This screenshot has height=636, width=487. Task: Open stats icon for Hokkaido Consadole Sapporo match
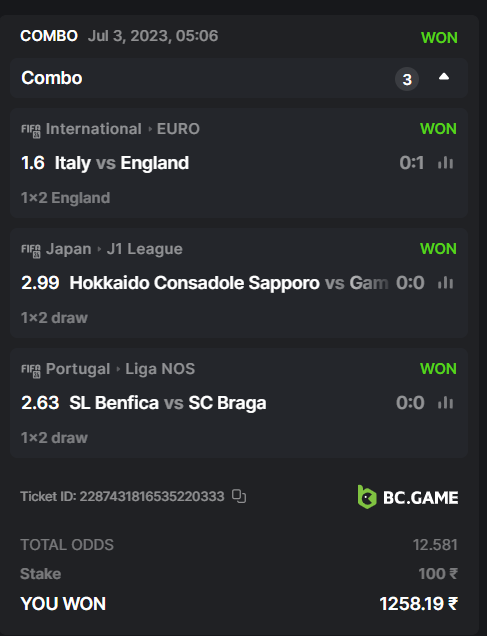(445, 283)
